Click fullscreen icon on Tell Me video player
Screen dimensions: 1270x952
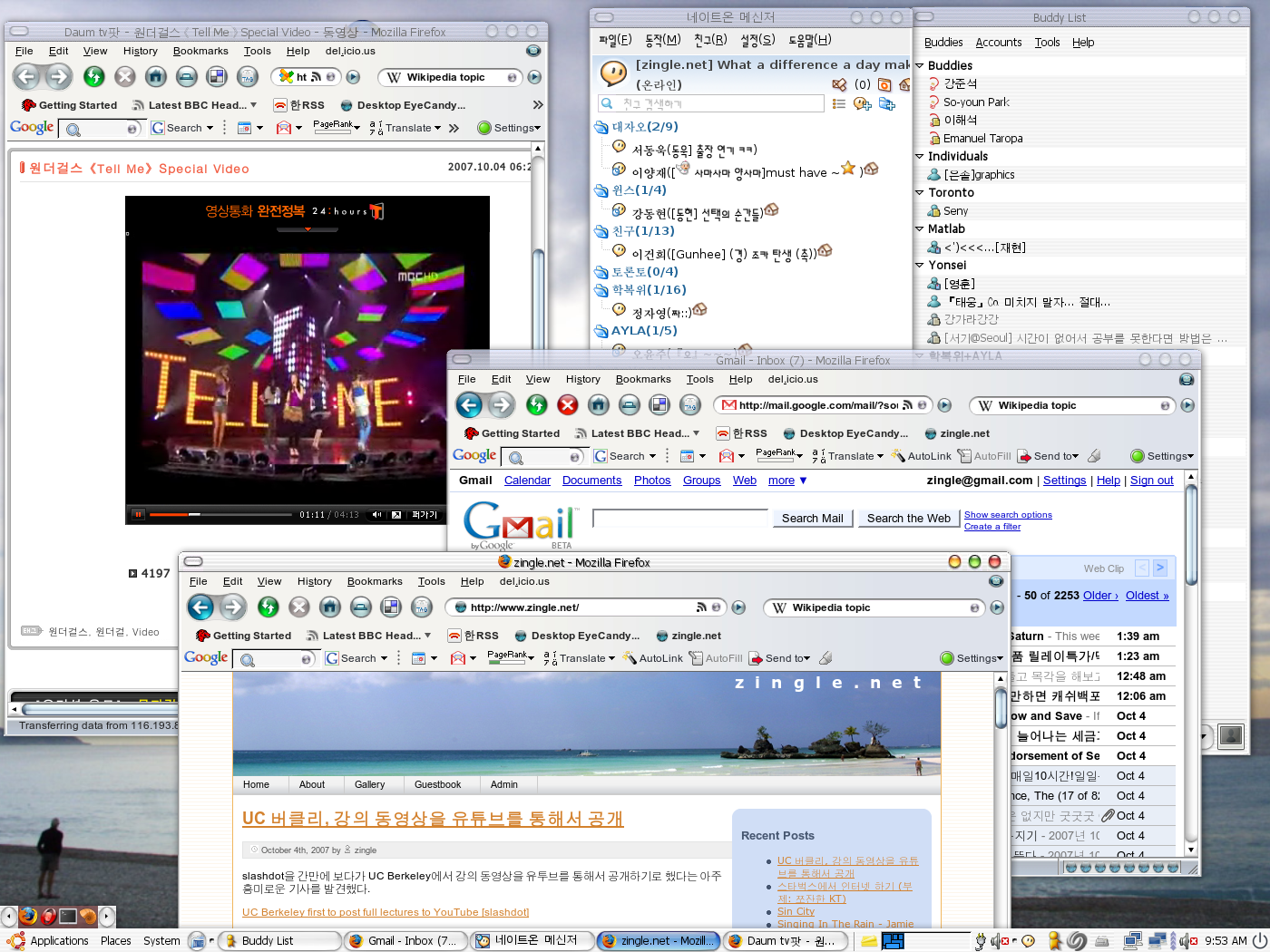[396, 515]
